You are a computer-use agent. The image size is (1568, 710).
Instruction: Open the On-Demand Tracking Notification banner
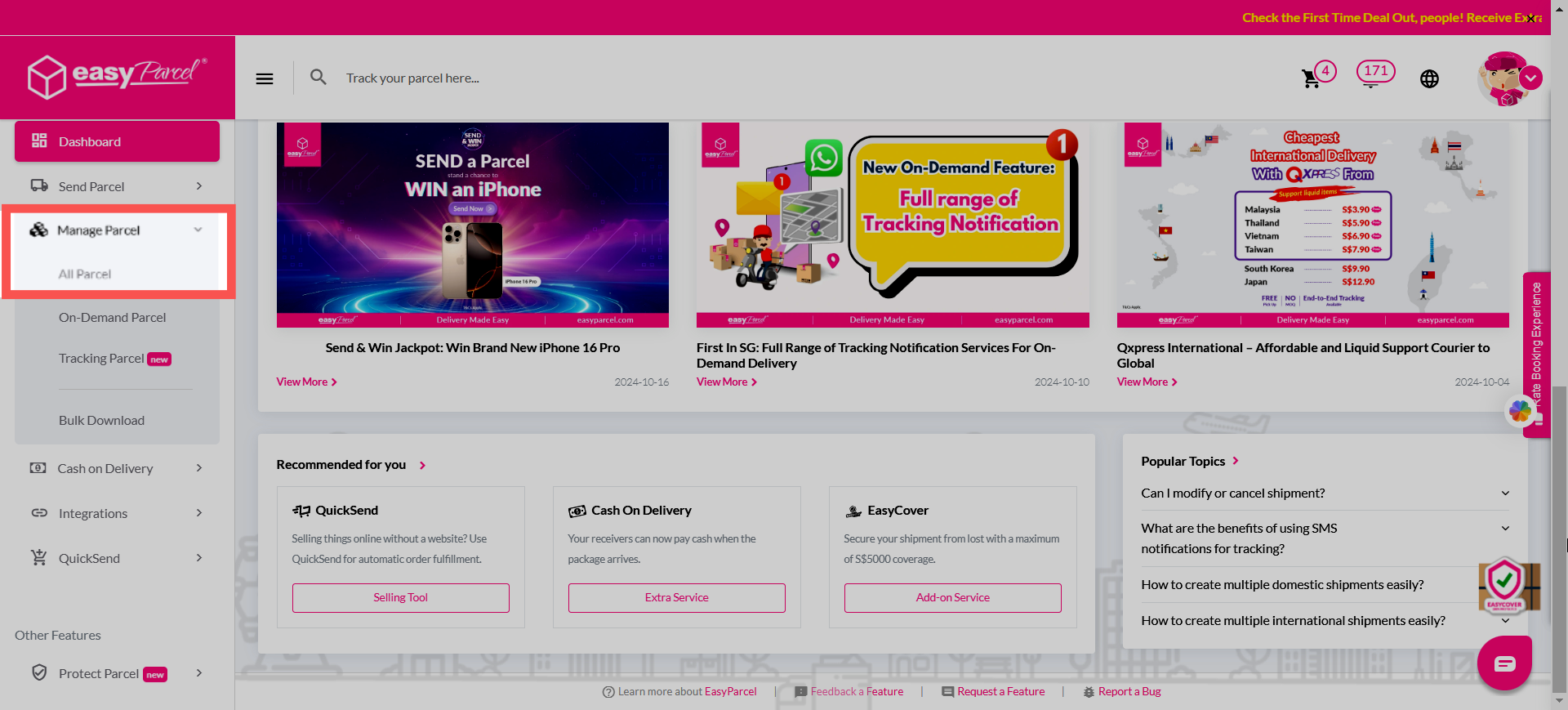(893, 225)
